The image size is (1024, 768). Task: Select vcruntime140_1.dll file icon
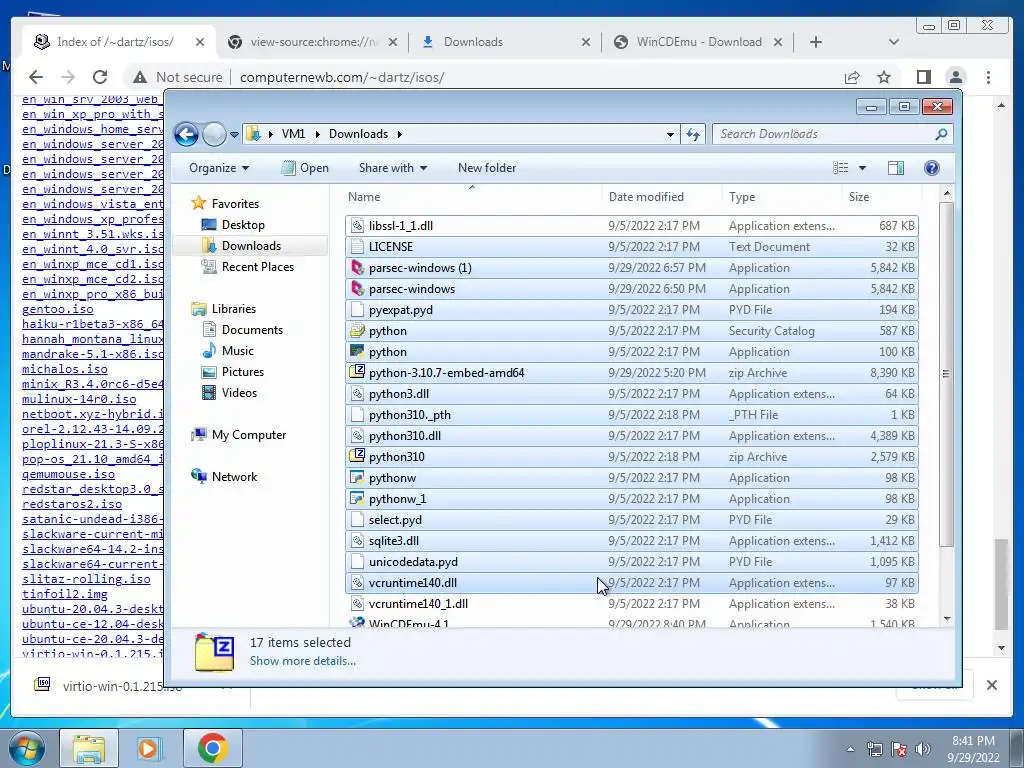pyautogui.click(x=357, y=603)
